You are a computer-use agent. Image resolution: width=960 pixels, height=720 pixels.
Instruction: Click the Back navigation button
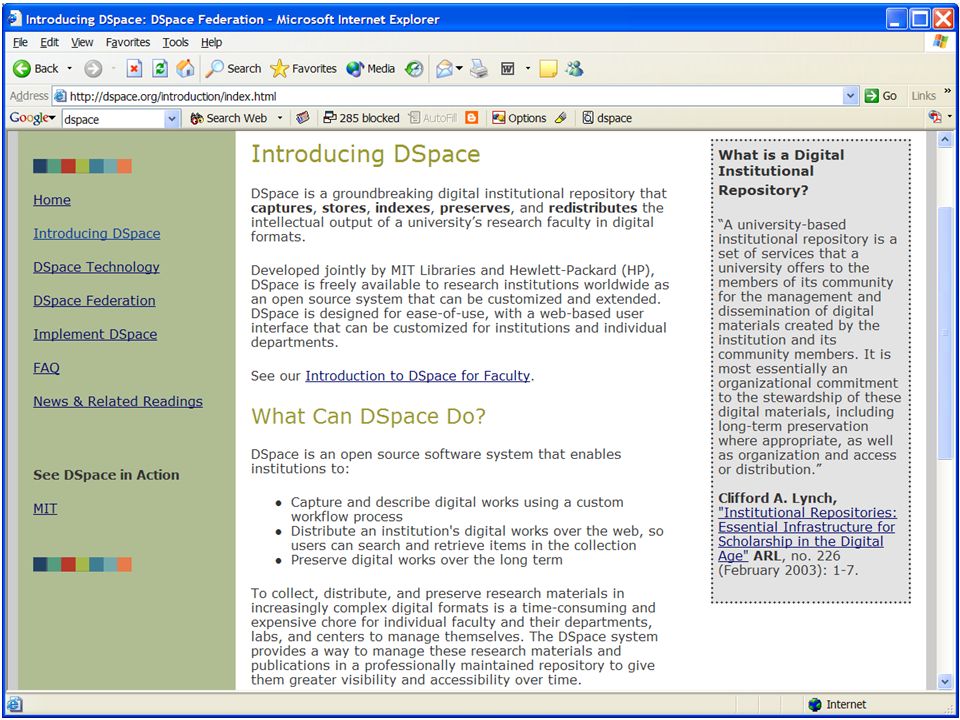(x=36, y=69)
